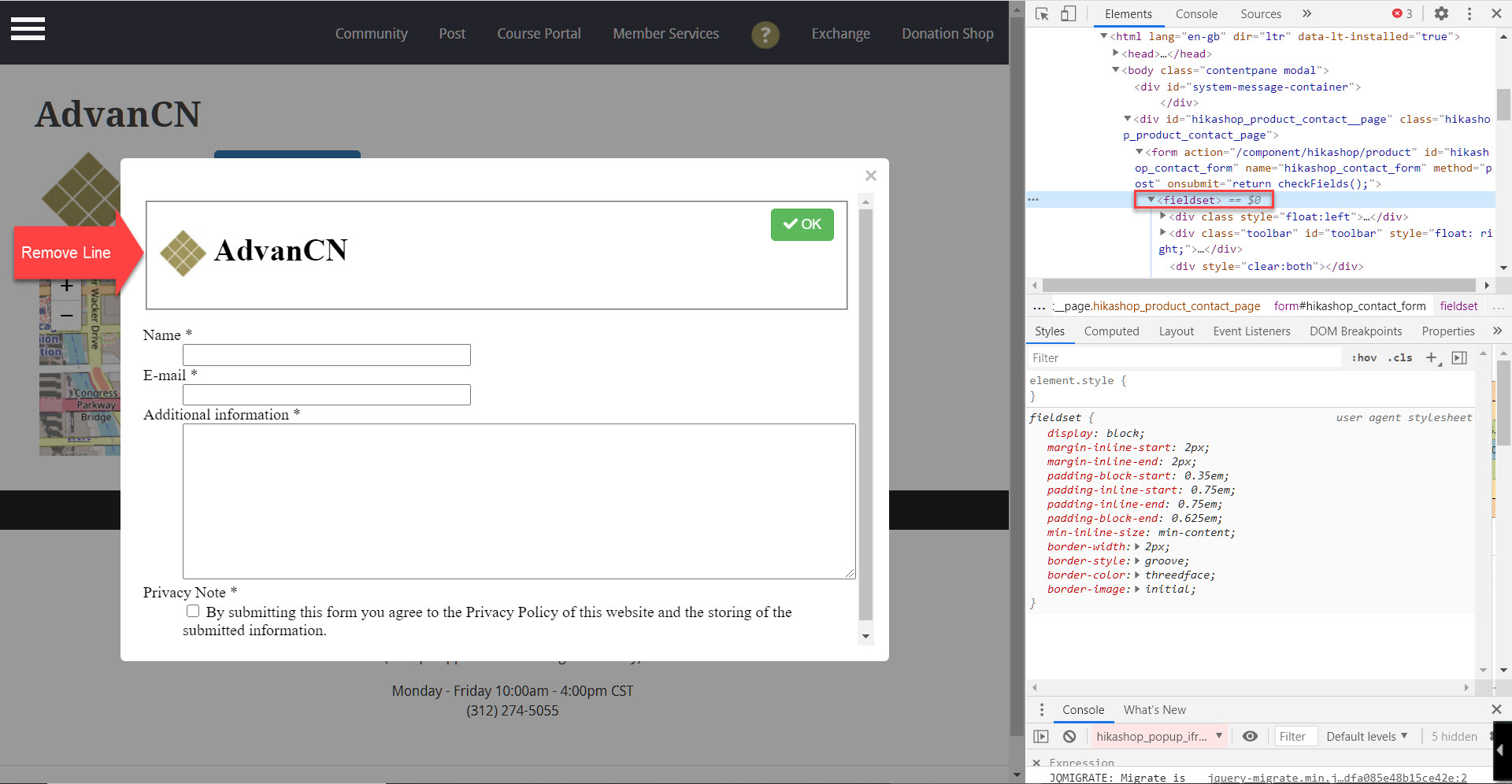Open DevTools settings gear
Viewport: 1512px width, 784px height.
(1441, 13)
